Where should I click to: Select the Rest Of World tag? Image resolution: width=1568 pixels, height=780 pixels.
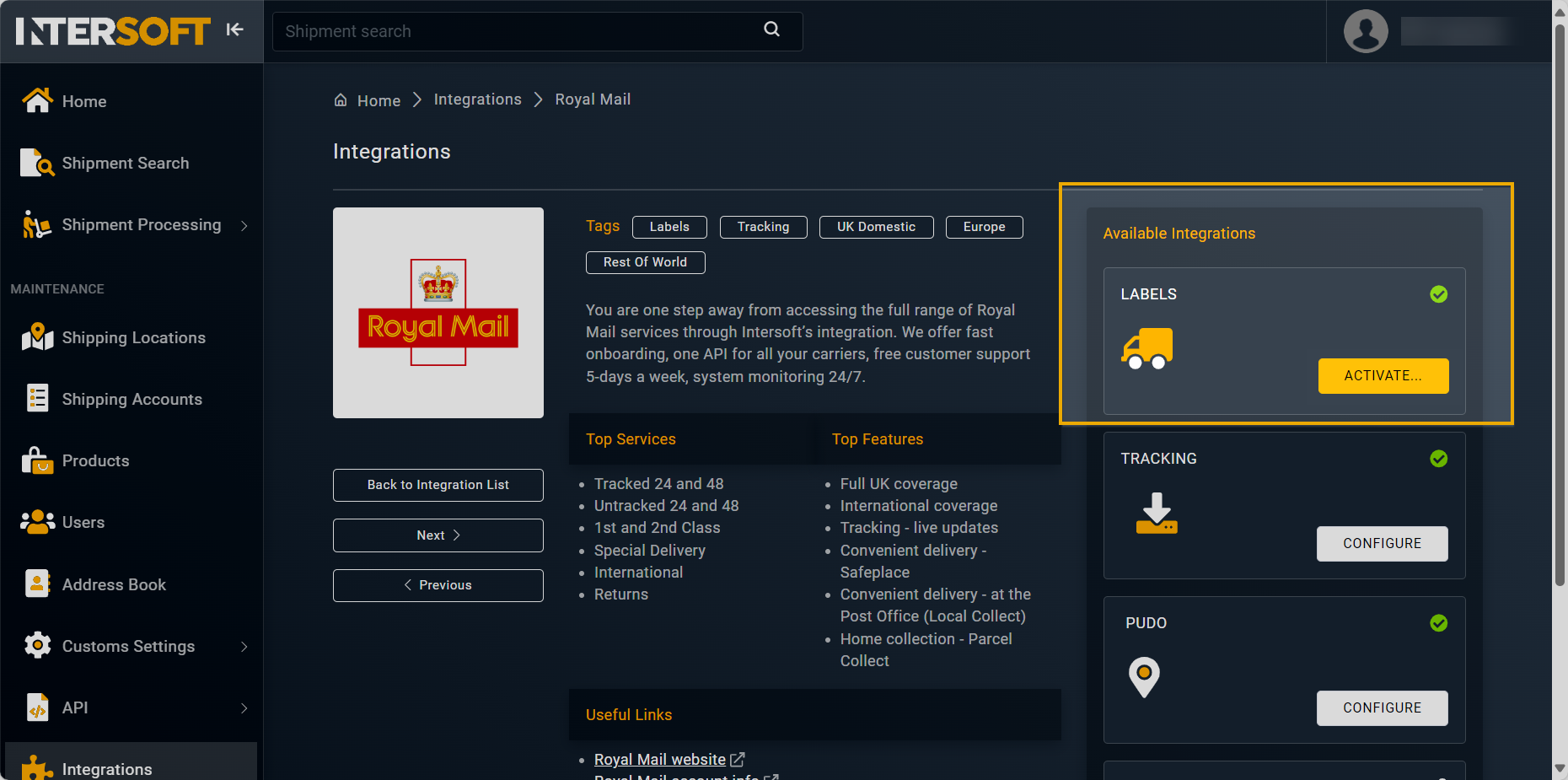click(646, 262)
